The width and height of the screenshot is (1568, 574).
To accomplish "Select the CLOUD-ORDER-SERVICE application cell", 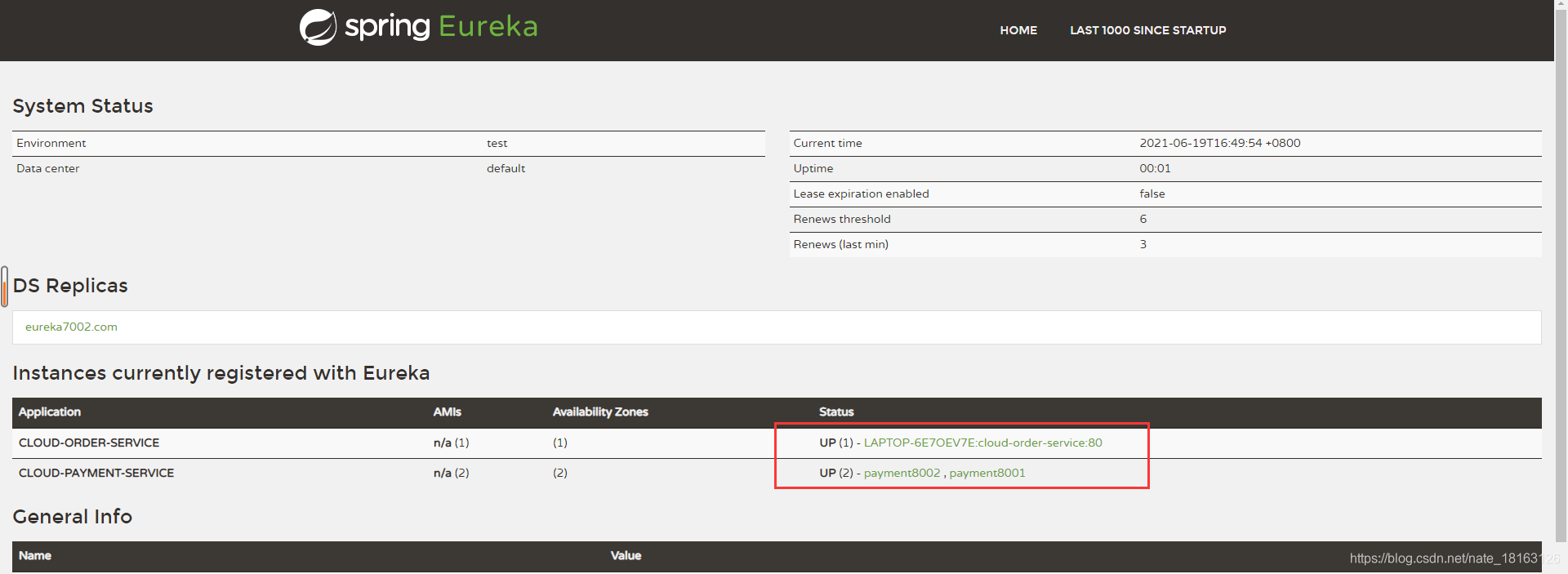I will (x=89, y=443).
